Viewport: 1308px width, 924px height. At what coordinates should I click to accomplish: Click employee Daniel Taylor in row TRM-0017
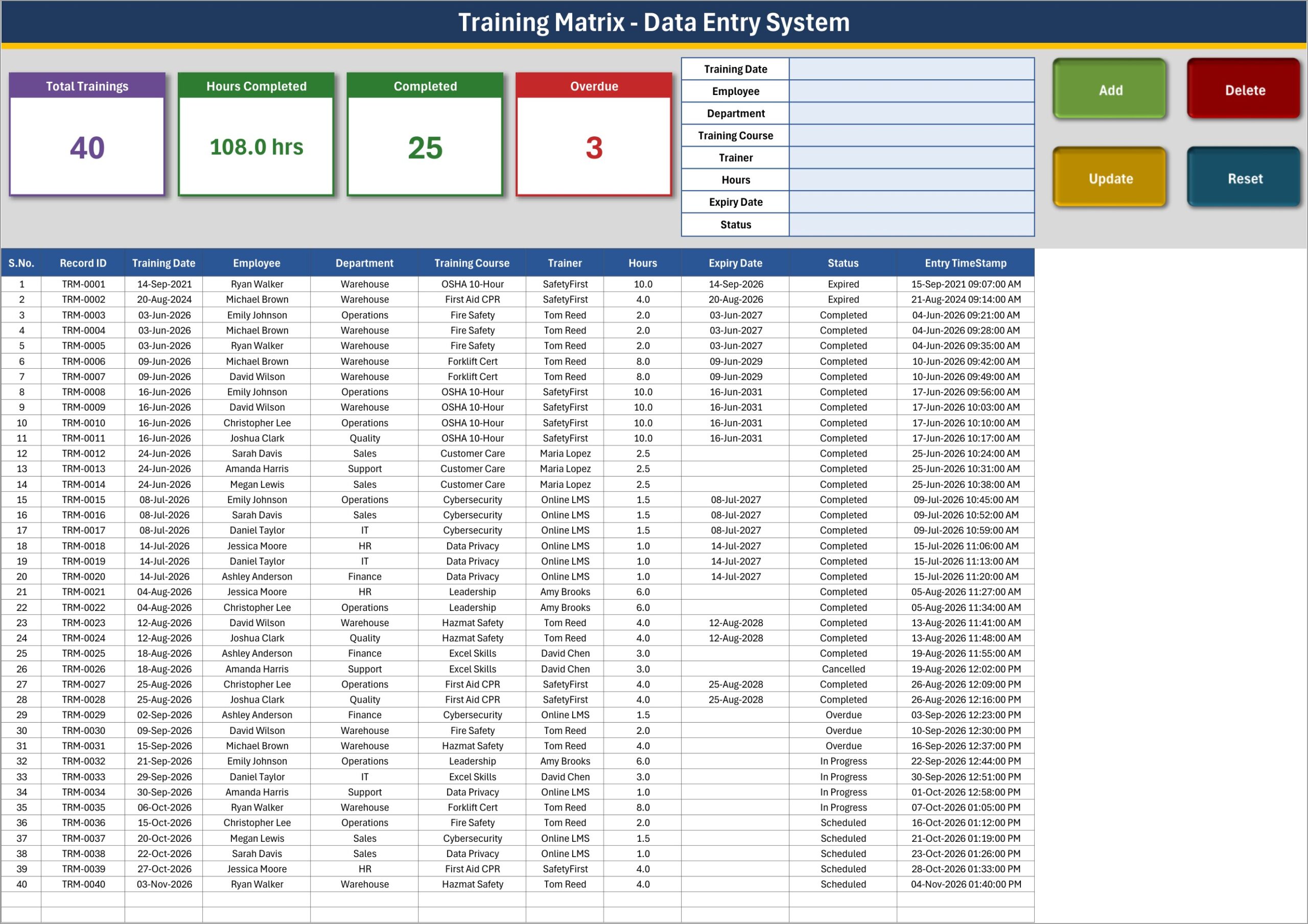(257, 530)
